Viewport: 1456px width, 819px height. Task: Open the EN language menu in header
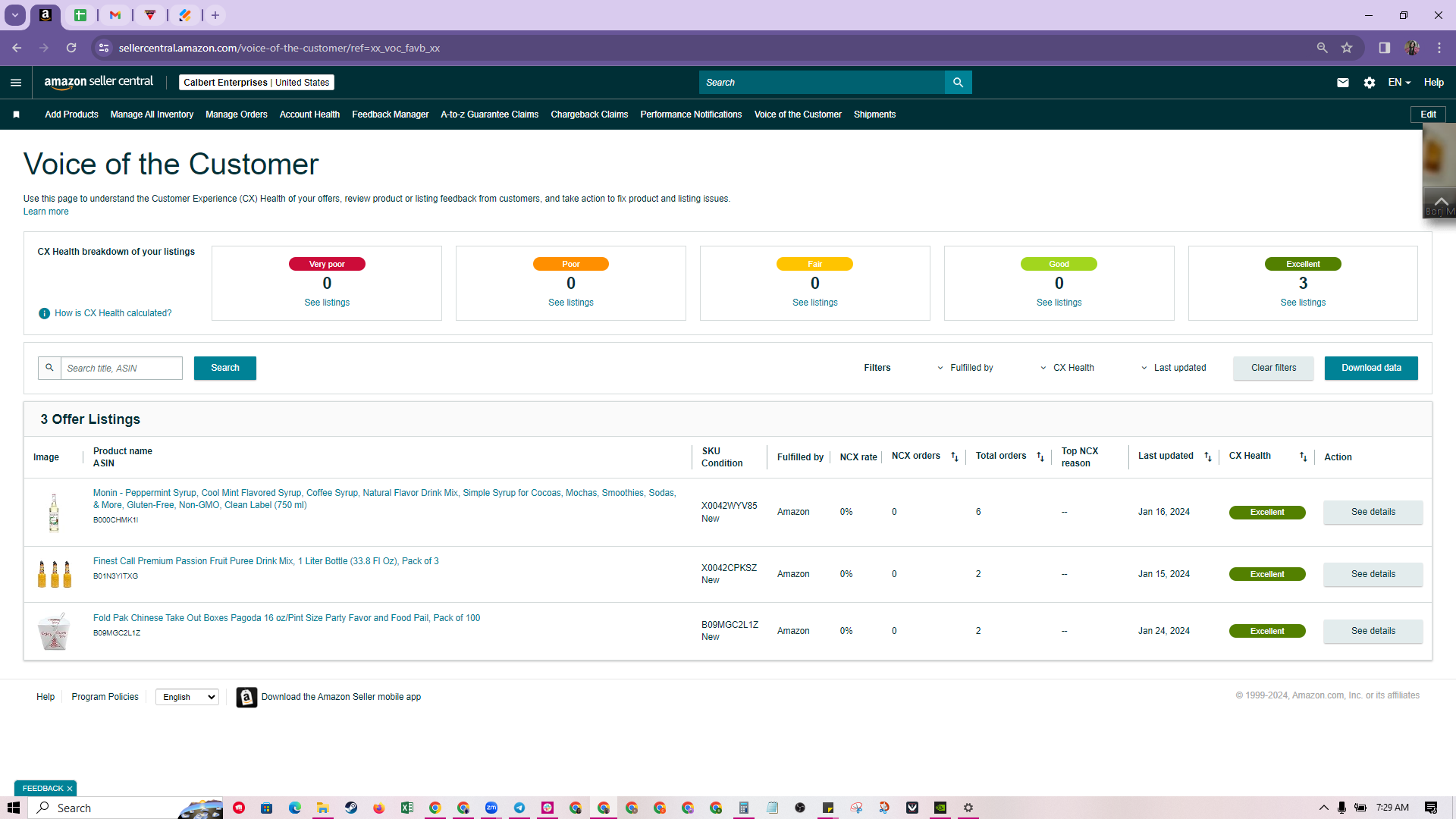pyautogui.click(x=1399, y=83)
